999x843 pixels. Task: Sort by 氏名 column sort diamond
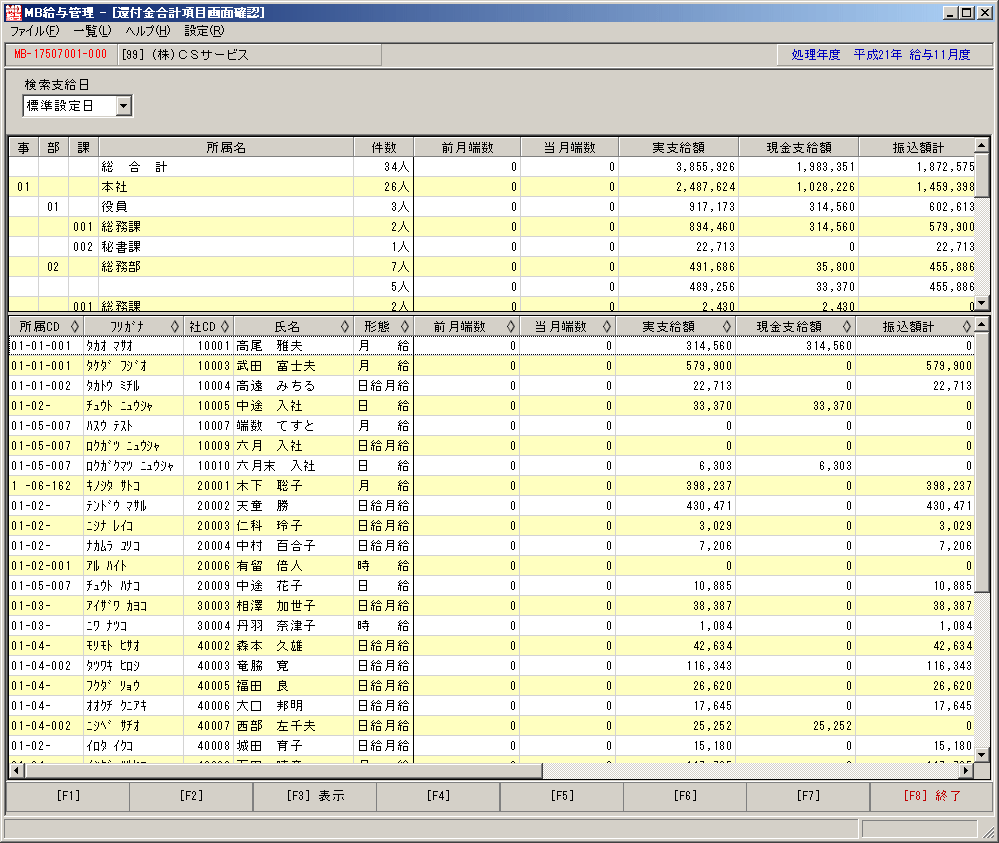point(345,327)
